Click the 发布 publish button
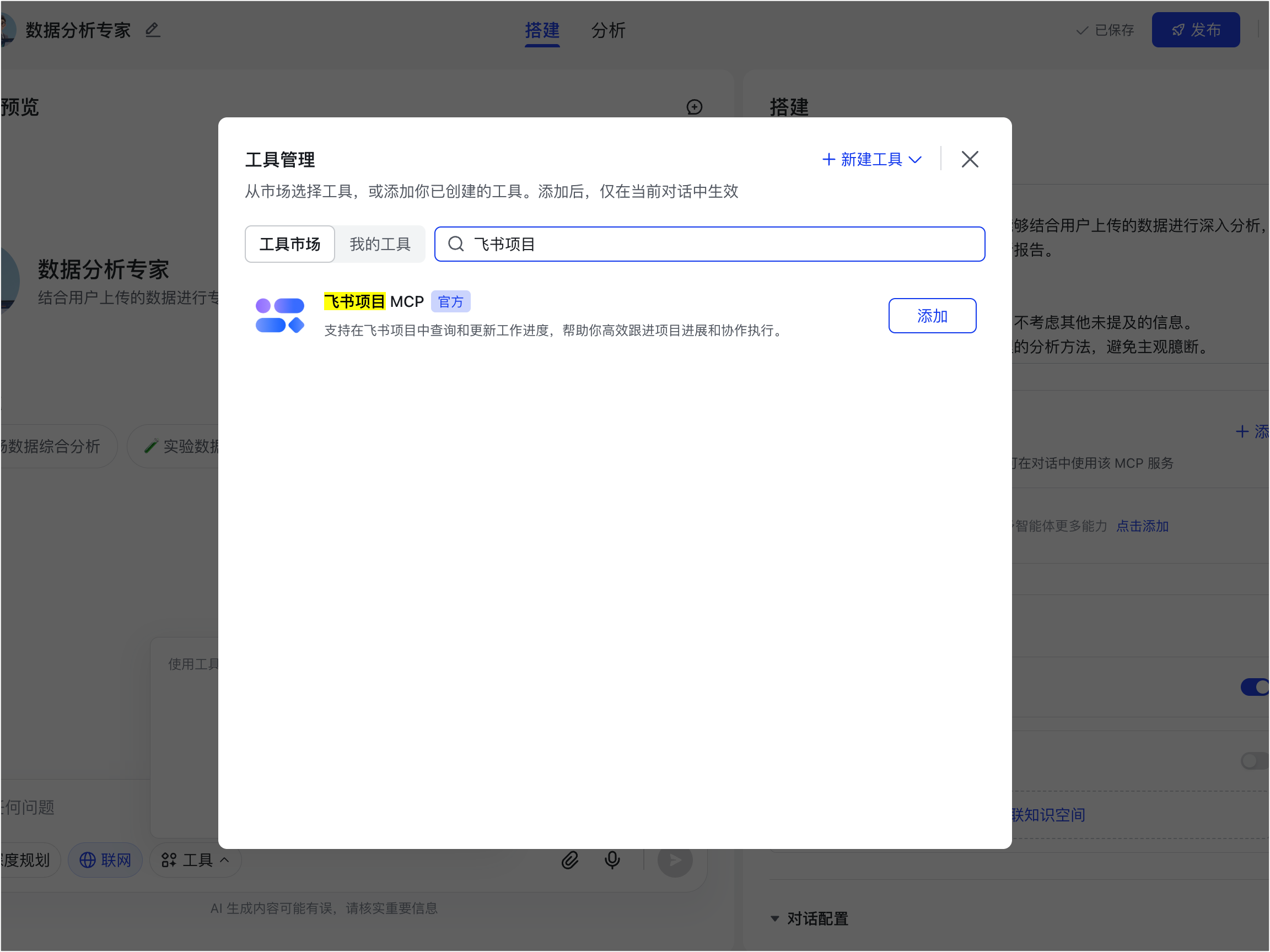1270x952 pixels. (x=1196, y=30)
